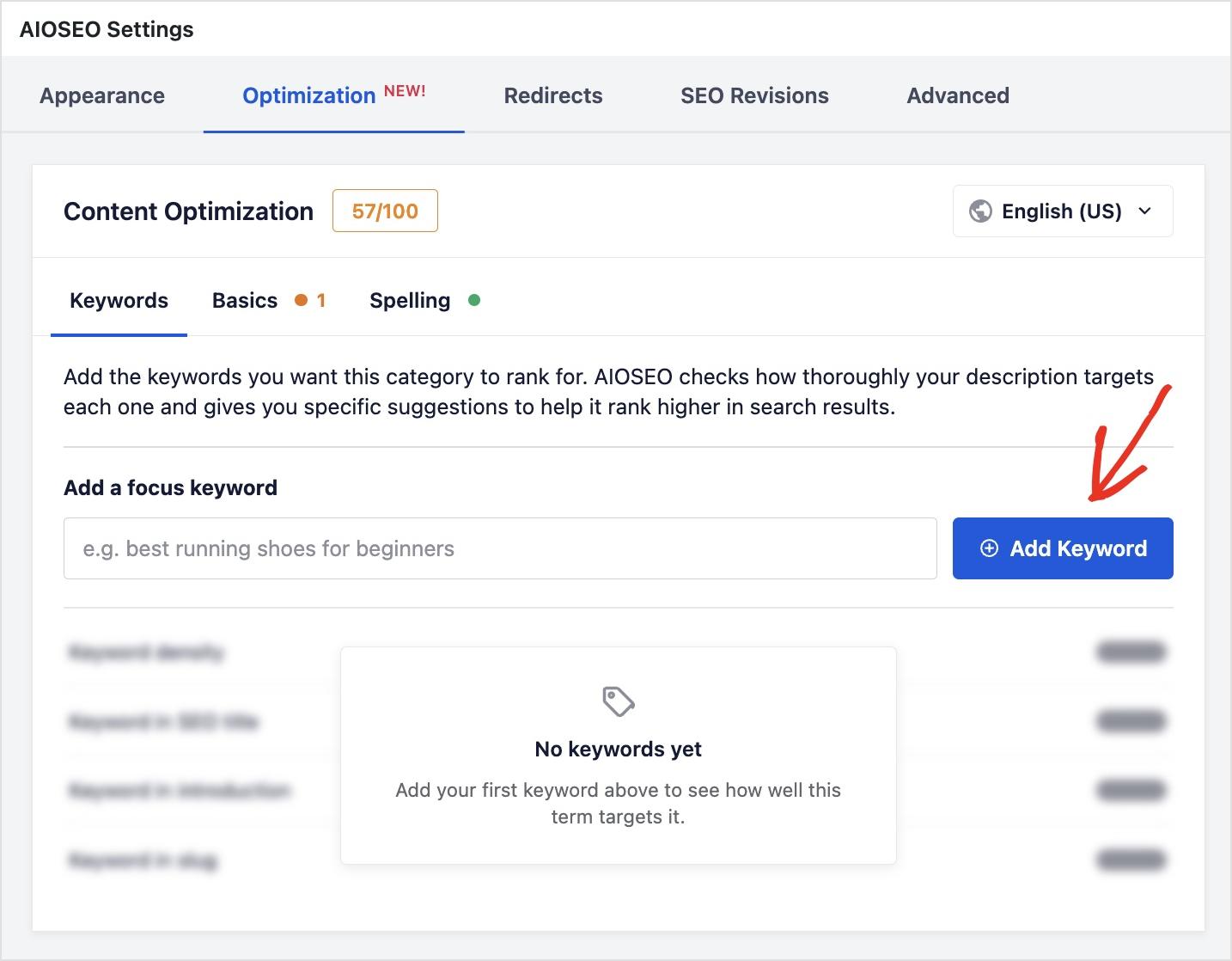Image resolution: width=1232 pixels, height=961 pixels.
Task: Switch to the Redirects tab
Action: (553, 95)
